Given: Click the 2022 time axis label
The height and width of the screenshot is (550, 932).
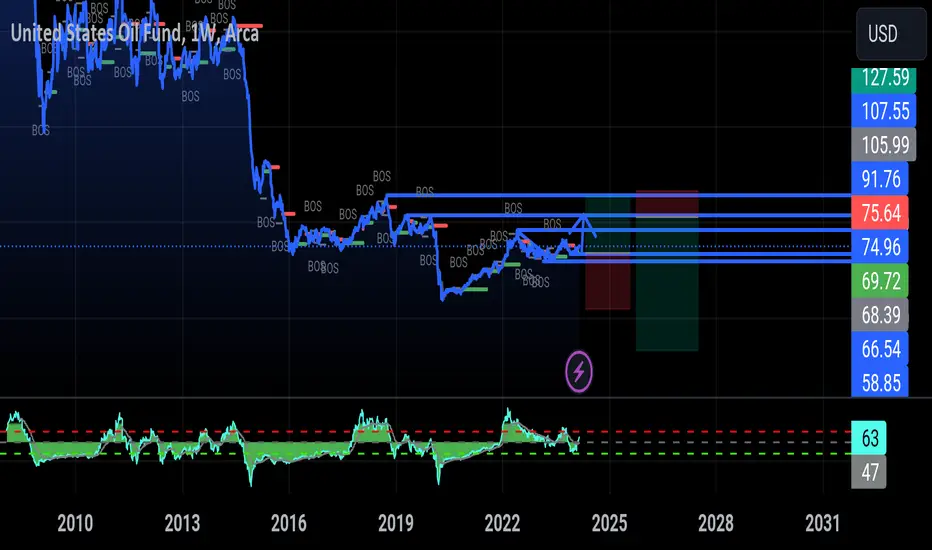Looking at the screenshot, I should tap(502, 523).
